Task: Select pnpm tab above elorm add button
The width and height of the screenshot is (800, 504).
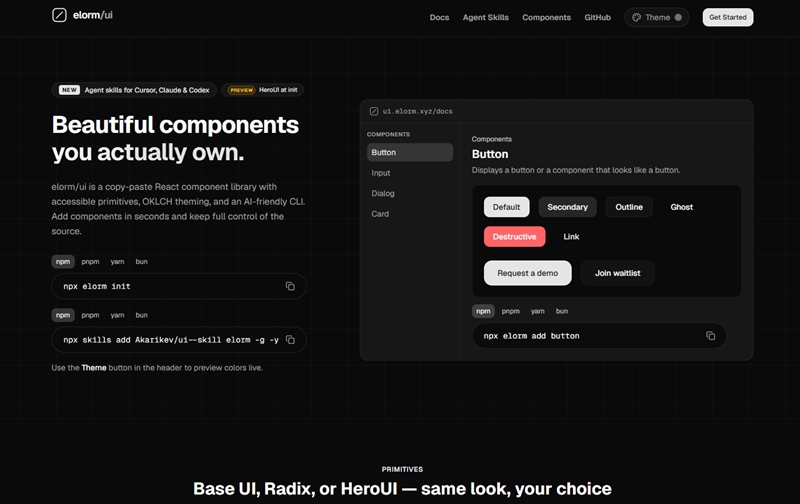Action: (x=511, y=311)
